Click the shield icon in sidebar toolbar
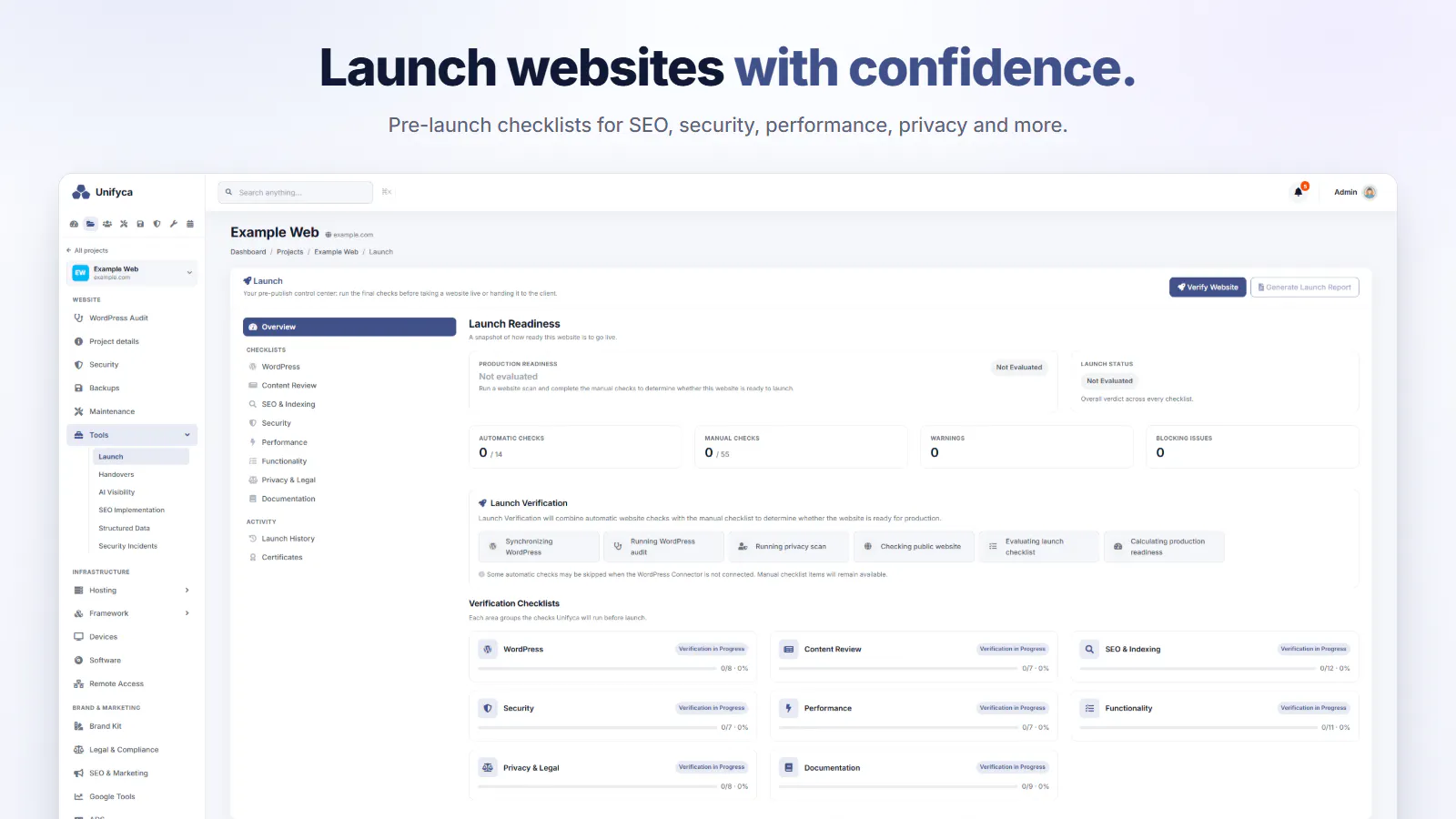The width and height of the screenshot is (1456, 819). 157,224
